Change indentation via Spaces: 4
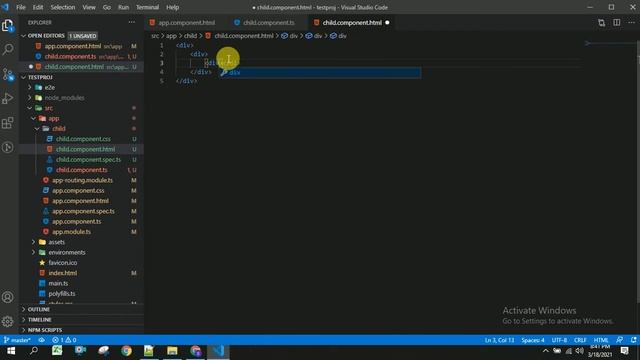This screenshot has width=640, height=360. pyautogui.click(x=533, y=340)
